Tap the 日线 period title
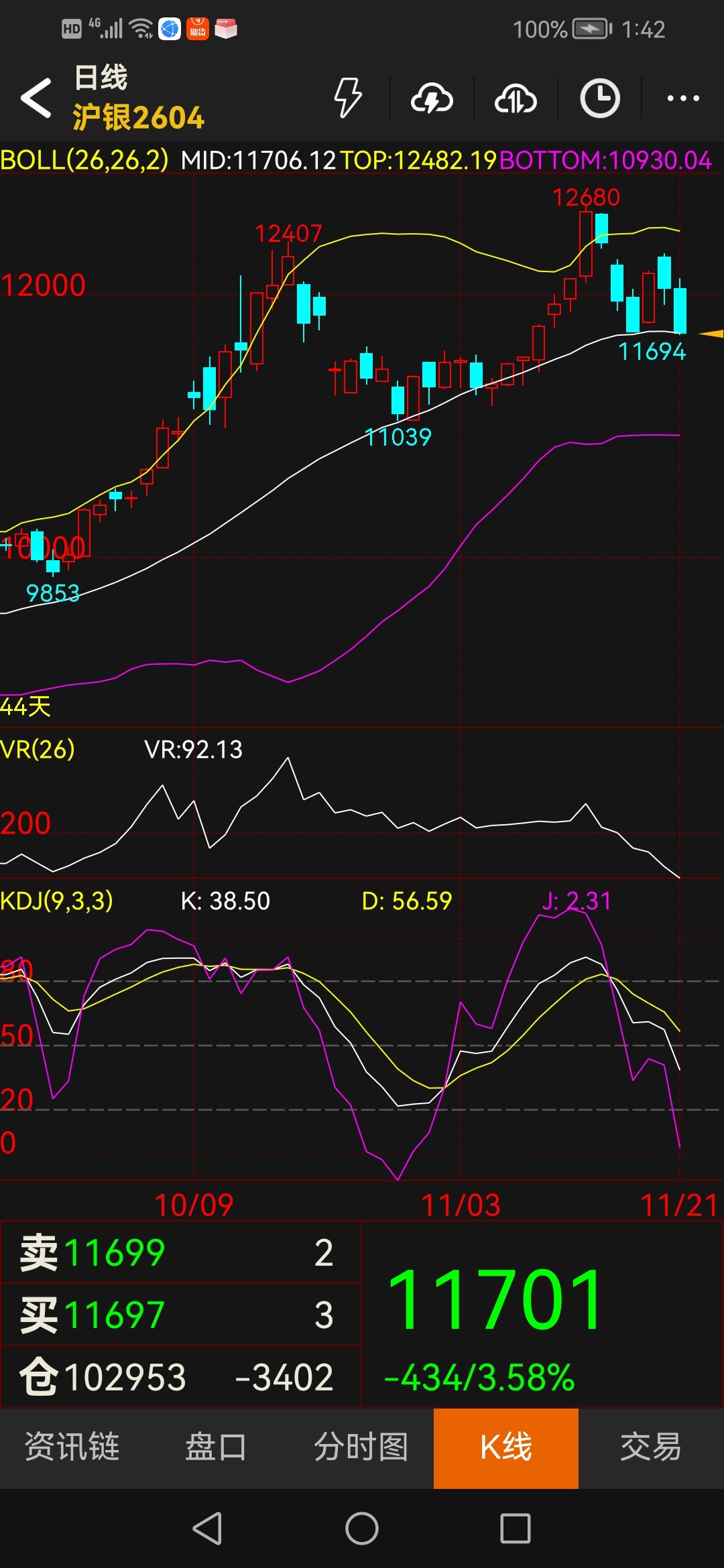Image resolution: width=724 pixels, height=1568 pixels. 101,78
